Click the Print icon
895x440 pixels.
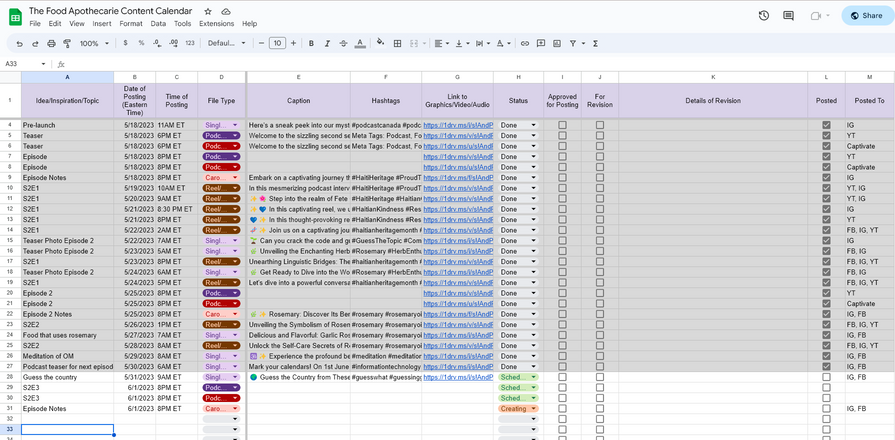tap(51, 43)
